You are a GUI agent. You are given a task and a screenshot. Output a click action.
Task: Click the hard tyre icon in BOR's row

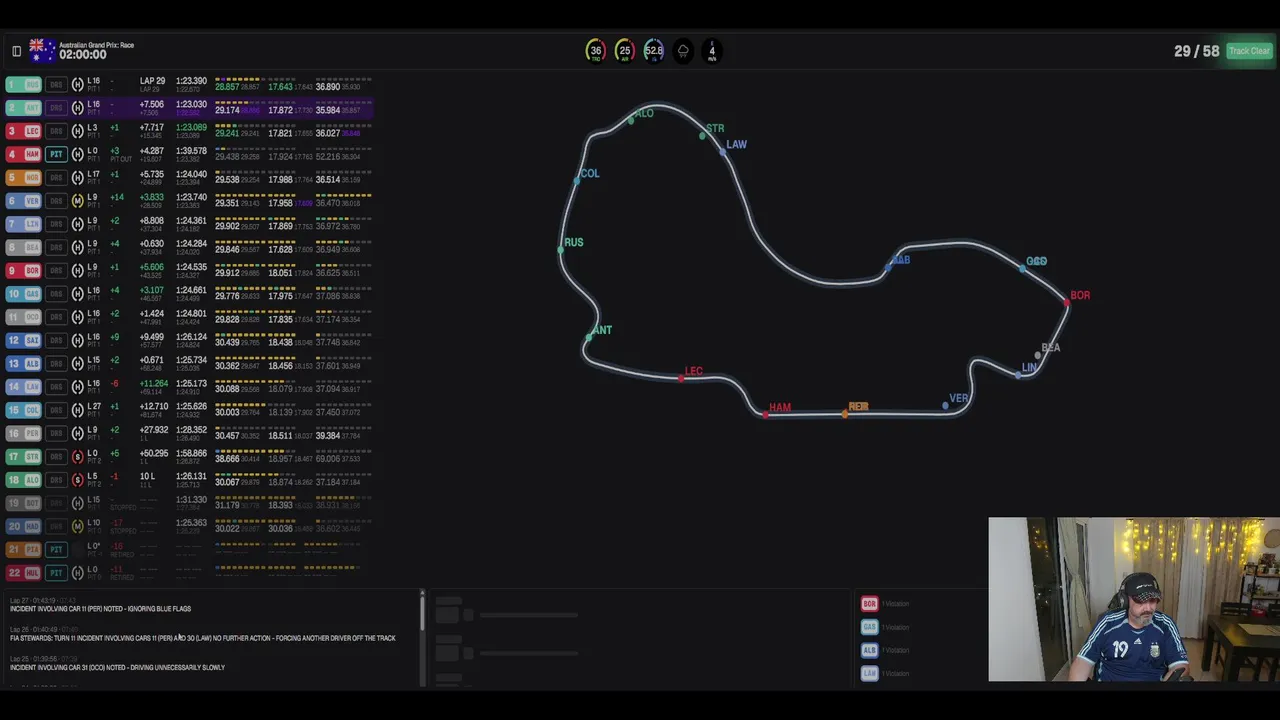click(78, 271)
